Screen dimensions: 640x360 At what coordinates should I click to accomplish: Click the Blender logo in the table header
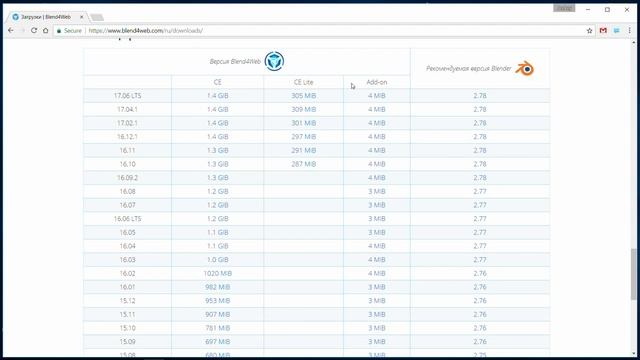(x=524, y=68)
